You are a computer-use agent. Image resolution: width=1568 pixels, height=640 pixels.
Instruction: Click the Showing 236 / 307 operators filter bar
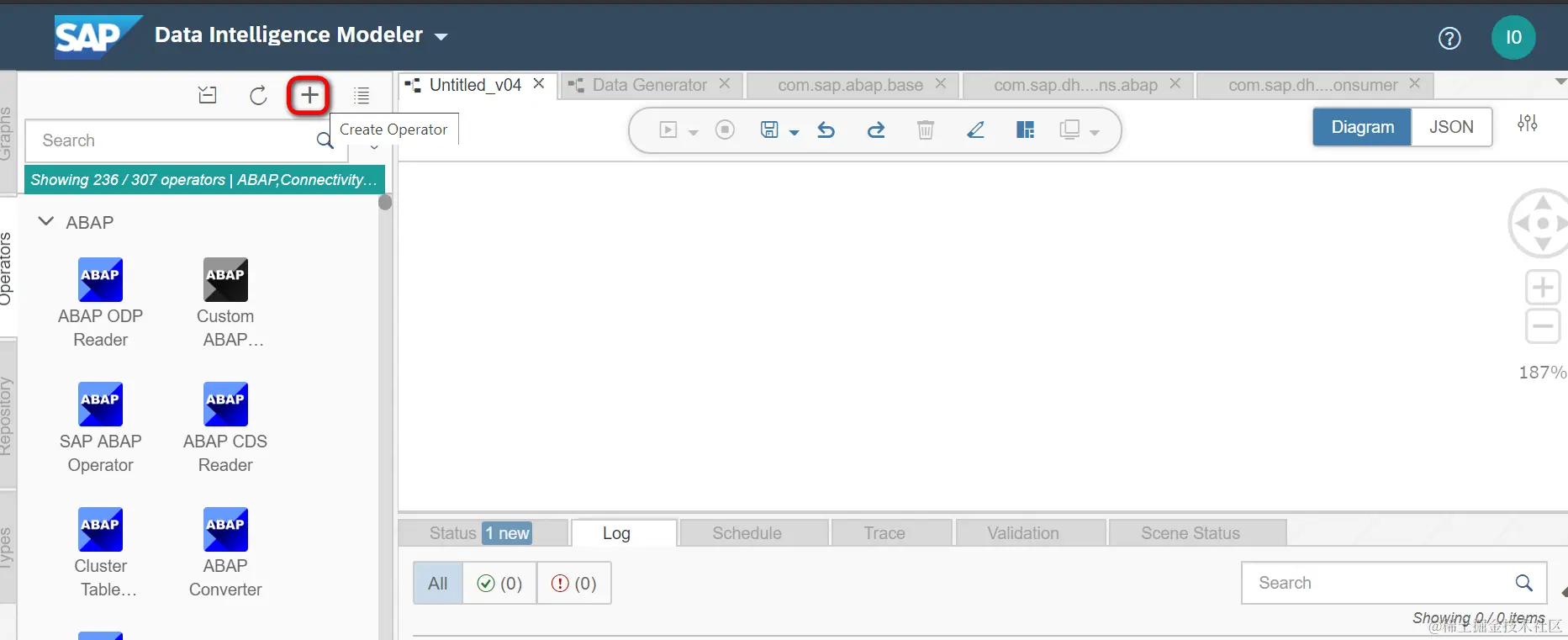204,180
